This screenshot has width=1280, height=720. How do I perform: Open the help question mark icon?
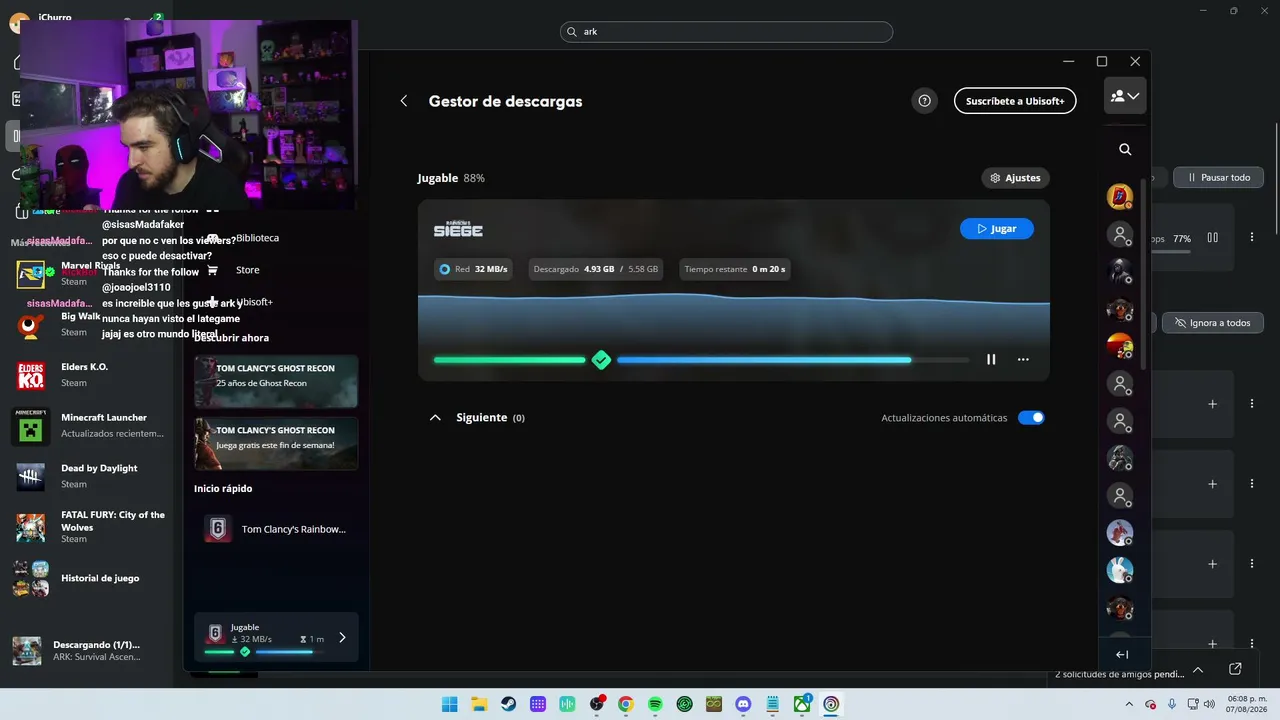coord(924,101)
